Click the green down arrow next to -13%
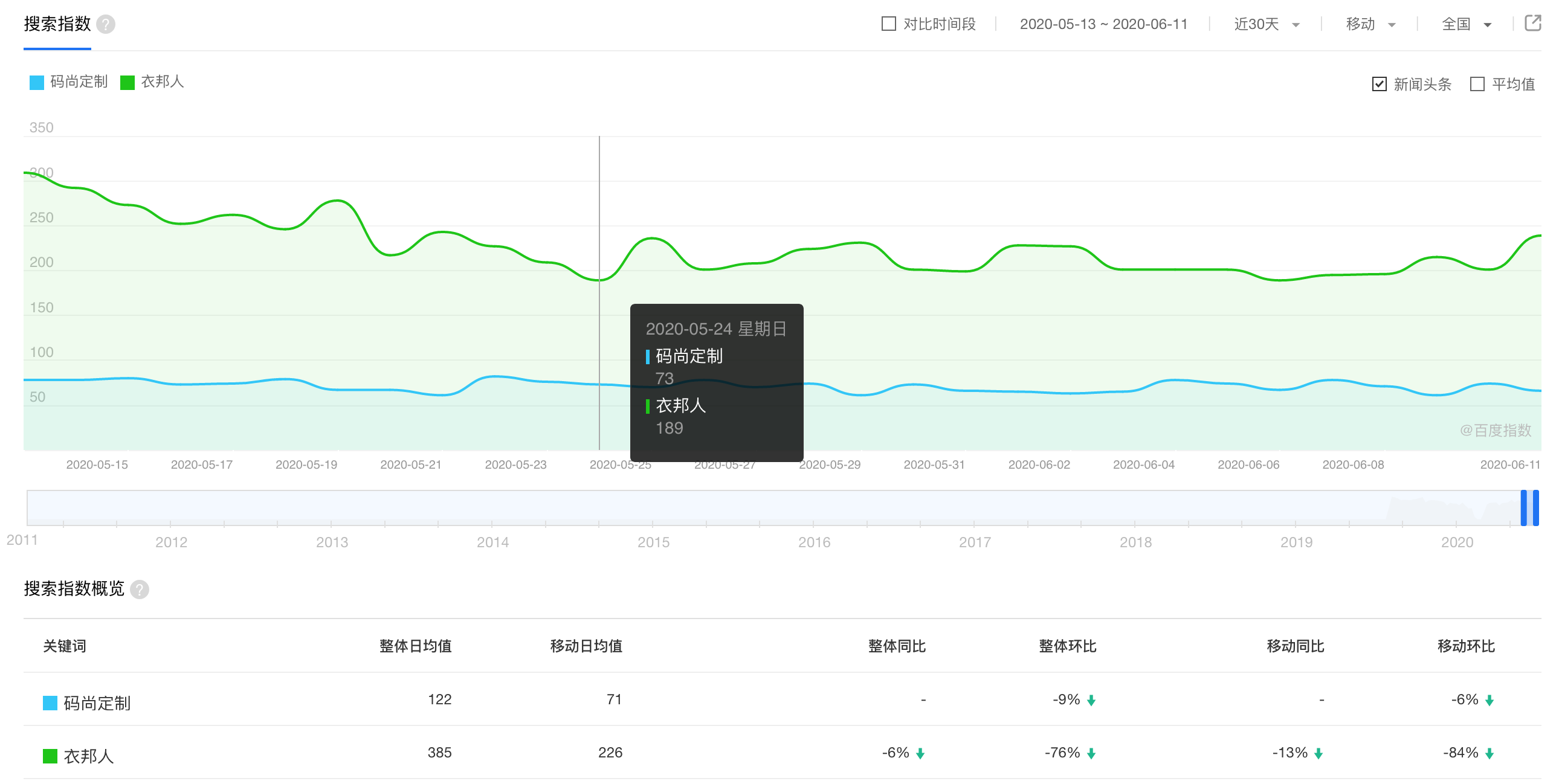The height and width of the screenshot is (784, 1559). coord(1319,754)
